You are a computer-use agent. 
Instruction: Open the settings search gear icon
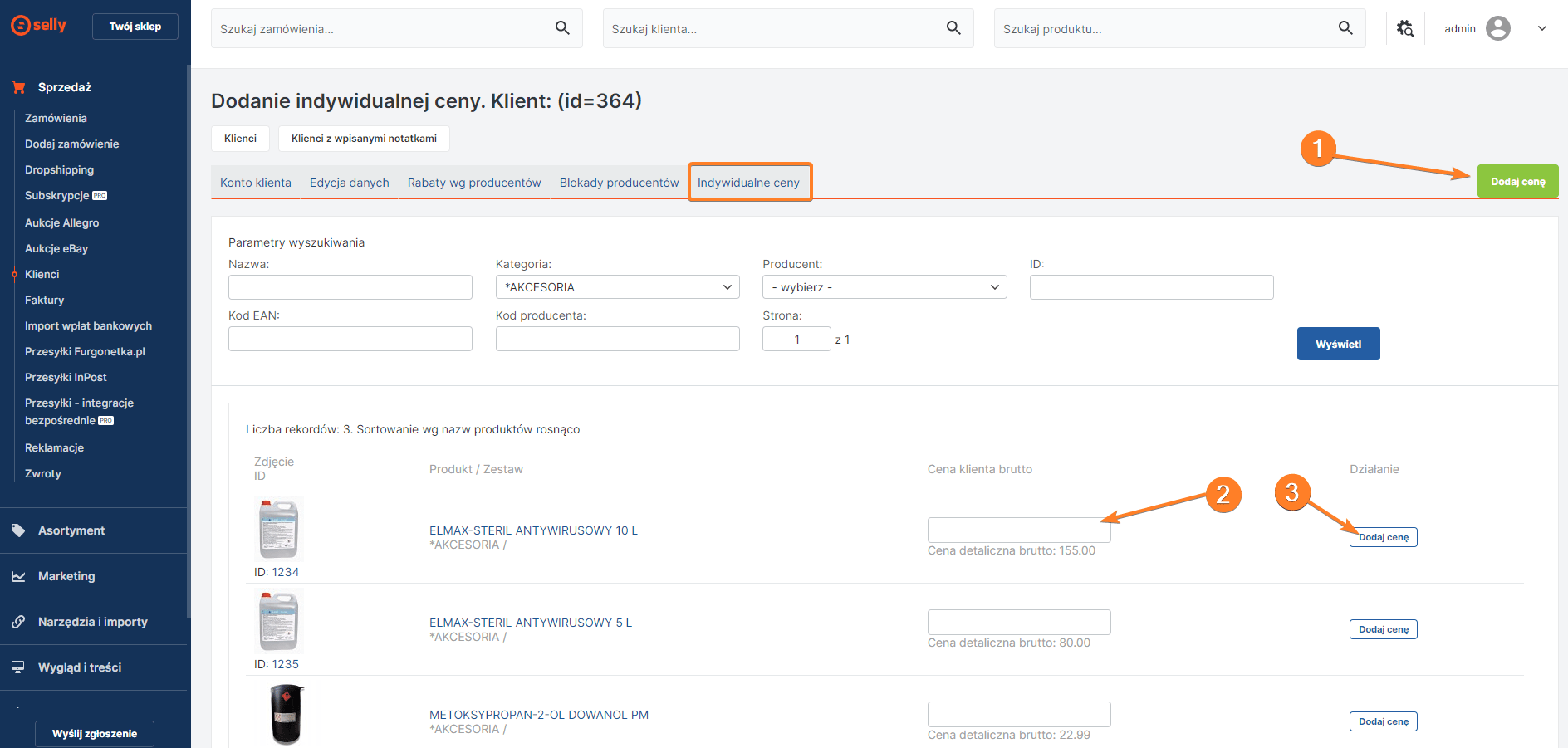[1404, 28]
